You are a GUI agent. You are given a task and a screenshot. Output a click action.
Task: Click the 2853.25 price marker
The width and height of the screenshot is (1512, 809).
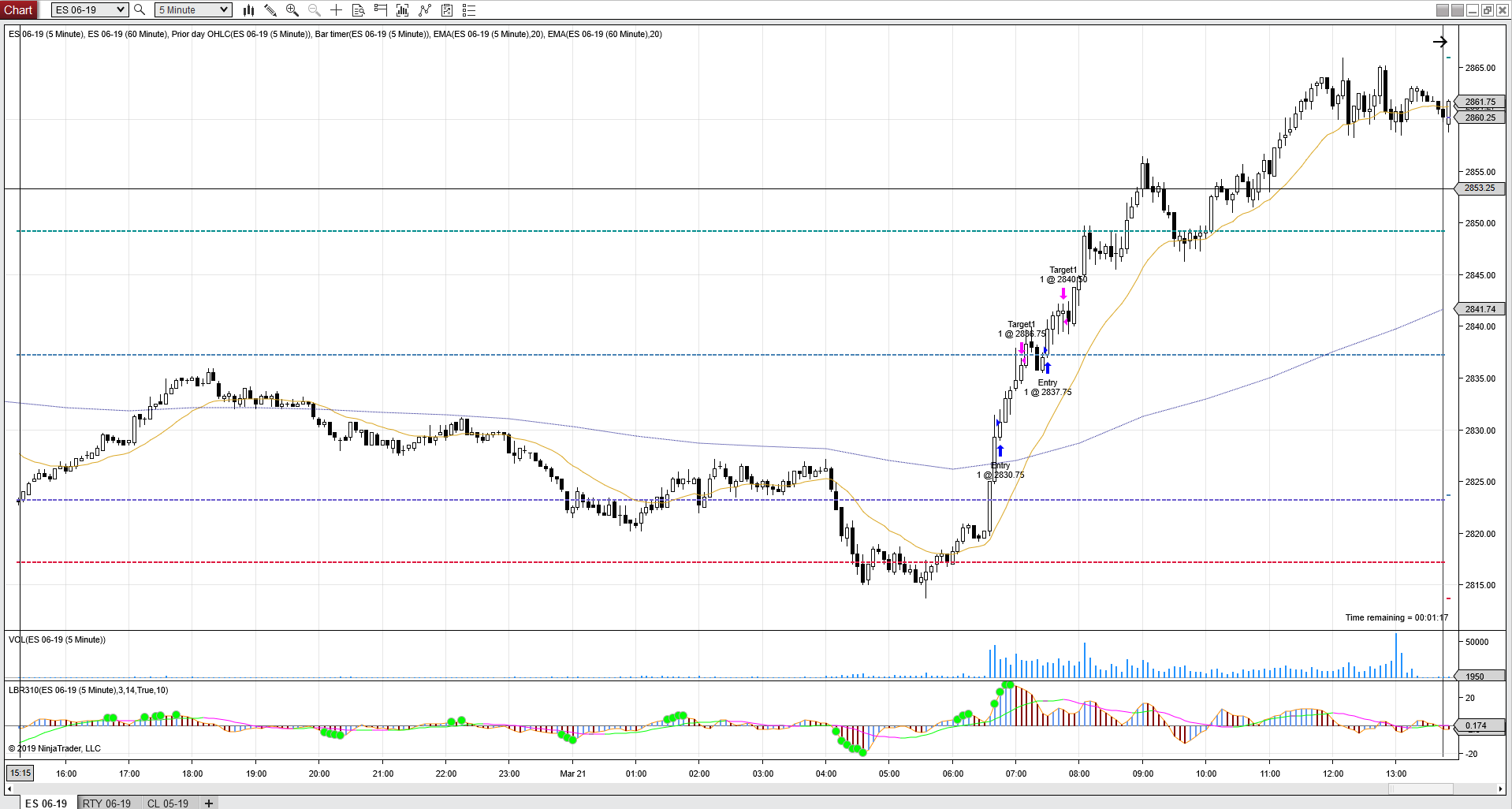(x=1480, y=188)
